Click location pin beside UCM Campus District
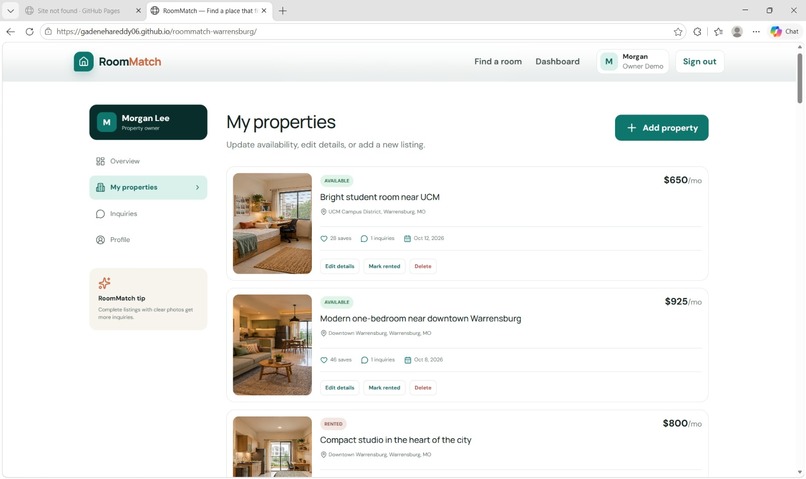The image size is (806, 479). tap(323, 212)
